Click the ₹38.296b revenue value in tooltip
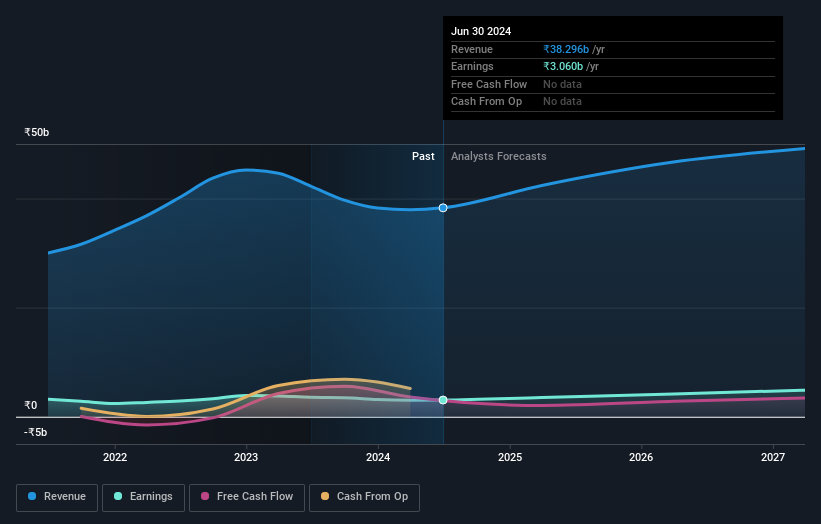The height and width of the screenshot is (524, 821). (566, 49)
